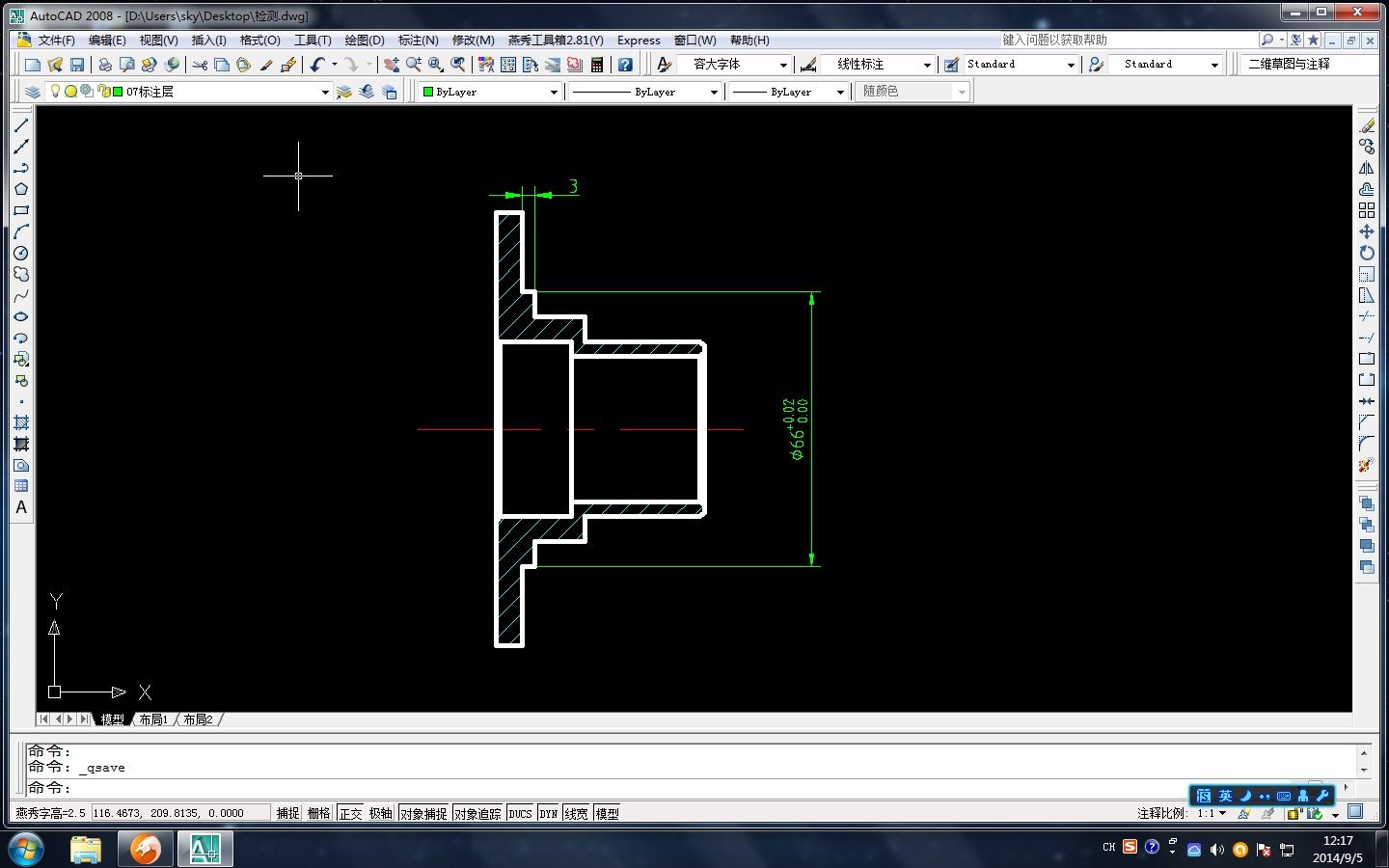Image resolution: width=1389 pixels, height=868 pixels.
Task: Click the Zoom realtime magnifier icon
Action: (414, 65)
